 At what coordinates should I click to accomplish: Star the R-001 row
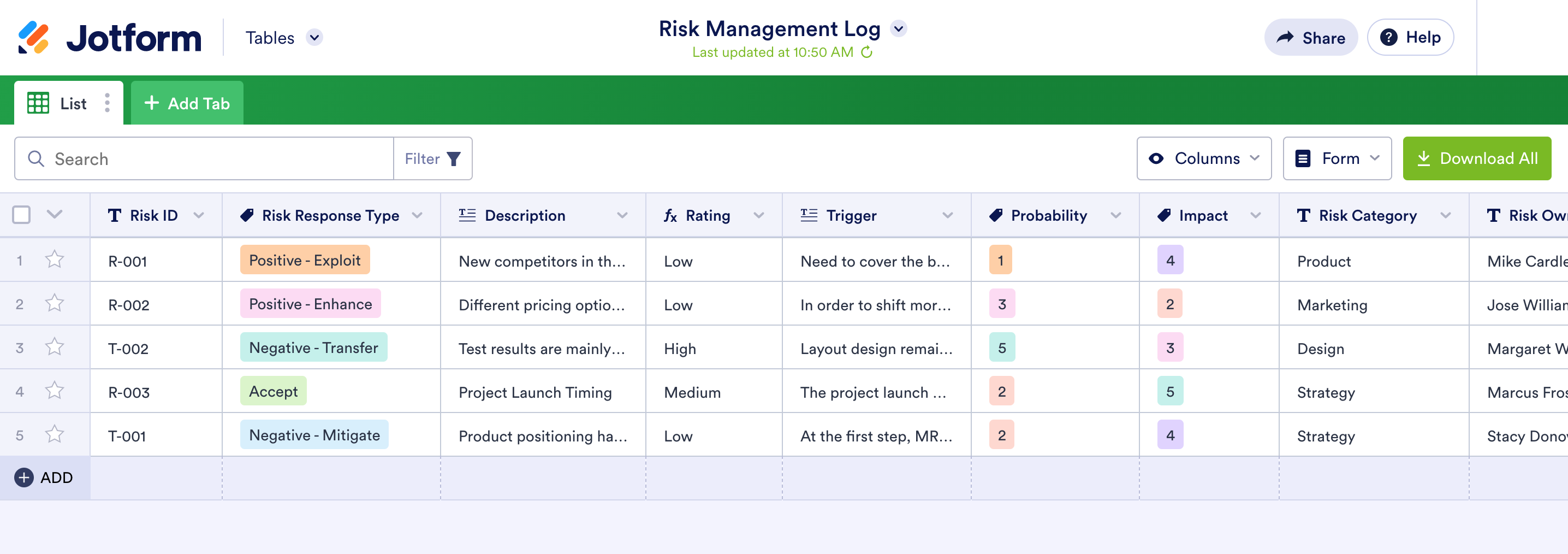pos(55,260)
